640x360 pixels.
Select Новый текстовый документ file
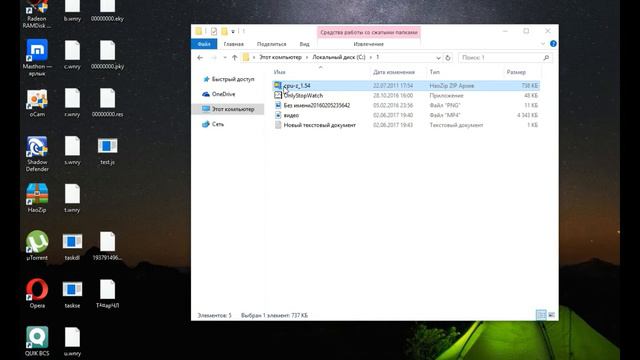(406, 125)
